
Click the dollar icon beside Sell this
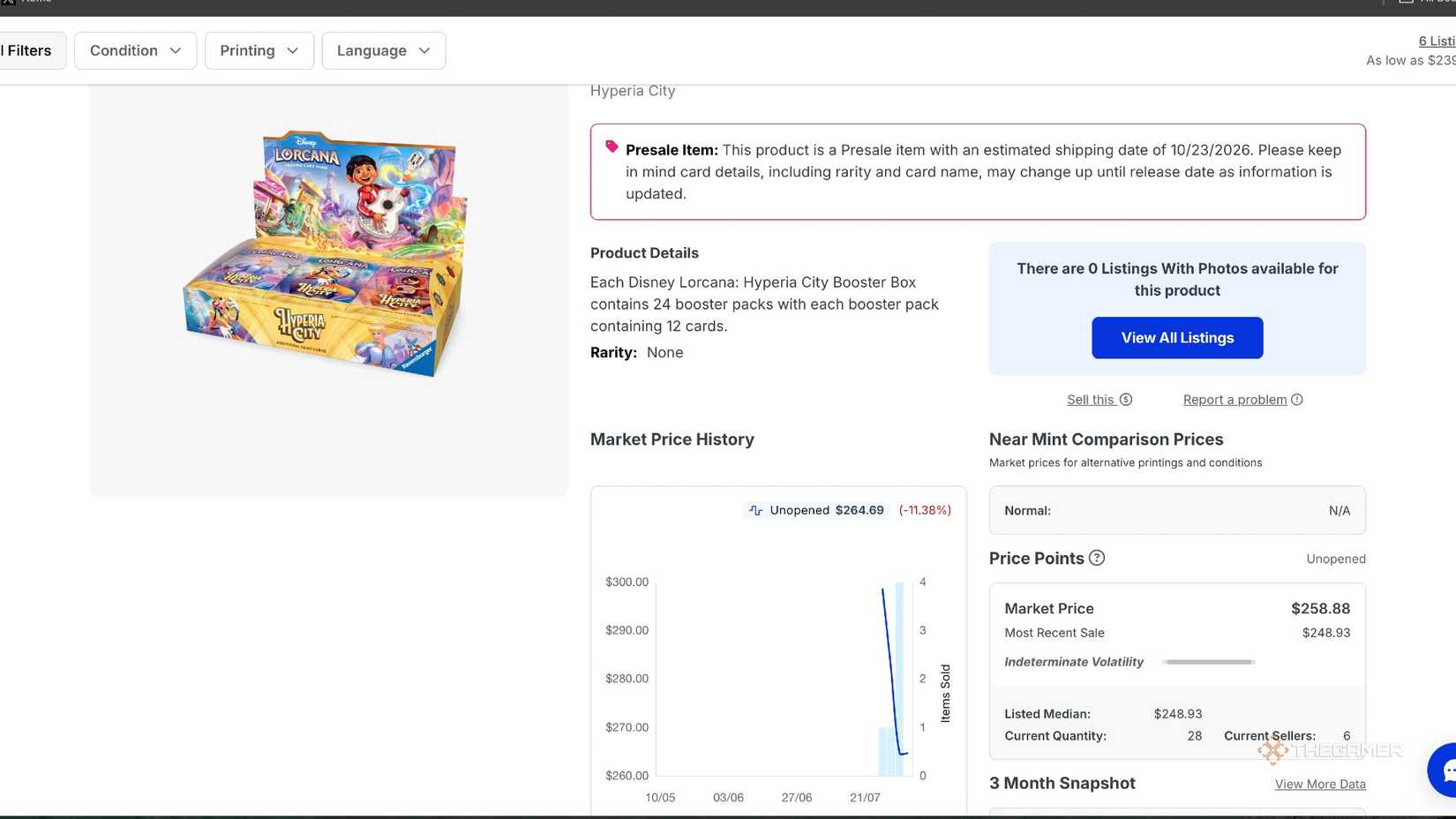(1126, 400)
